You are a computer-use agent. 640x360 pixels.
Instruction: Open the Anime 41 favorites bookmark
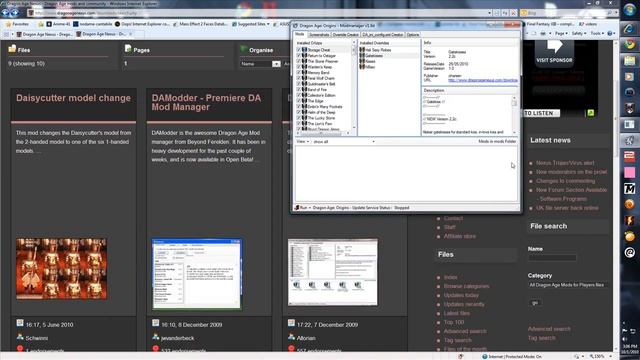click(x=59, y=24)
